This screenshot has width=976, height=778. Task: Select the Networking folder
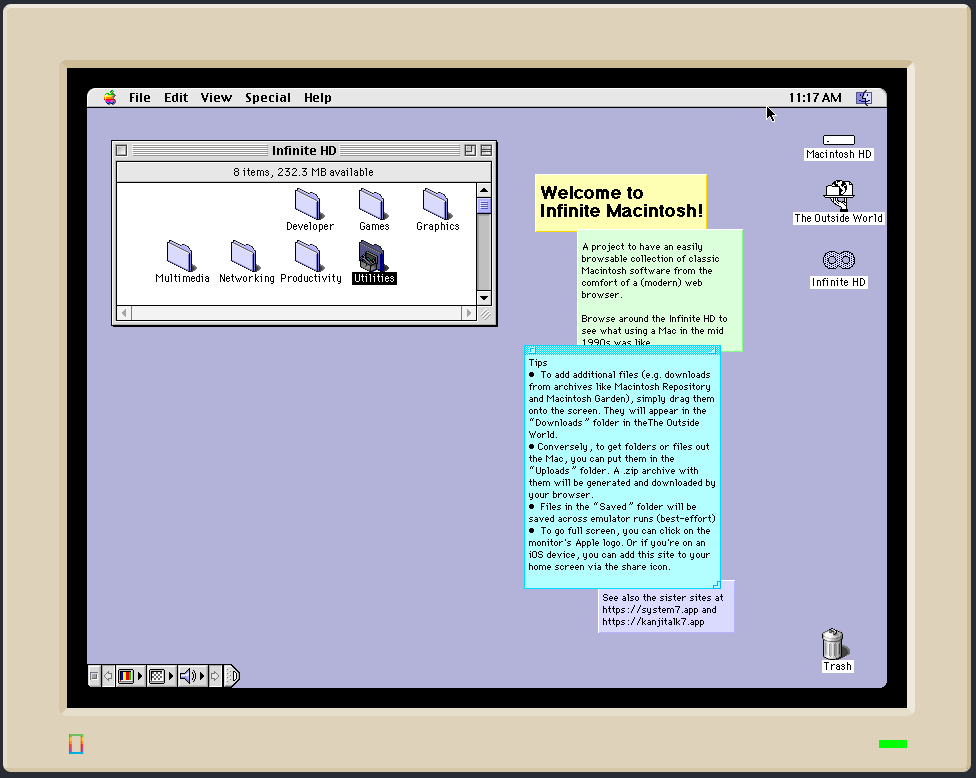pyautogui.click(x=245, y=256)
